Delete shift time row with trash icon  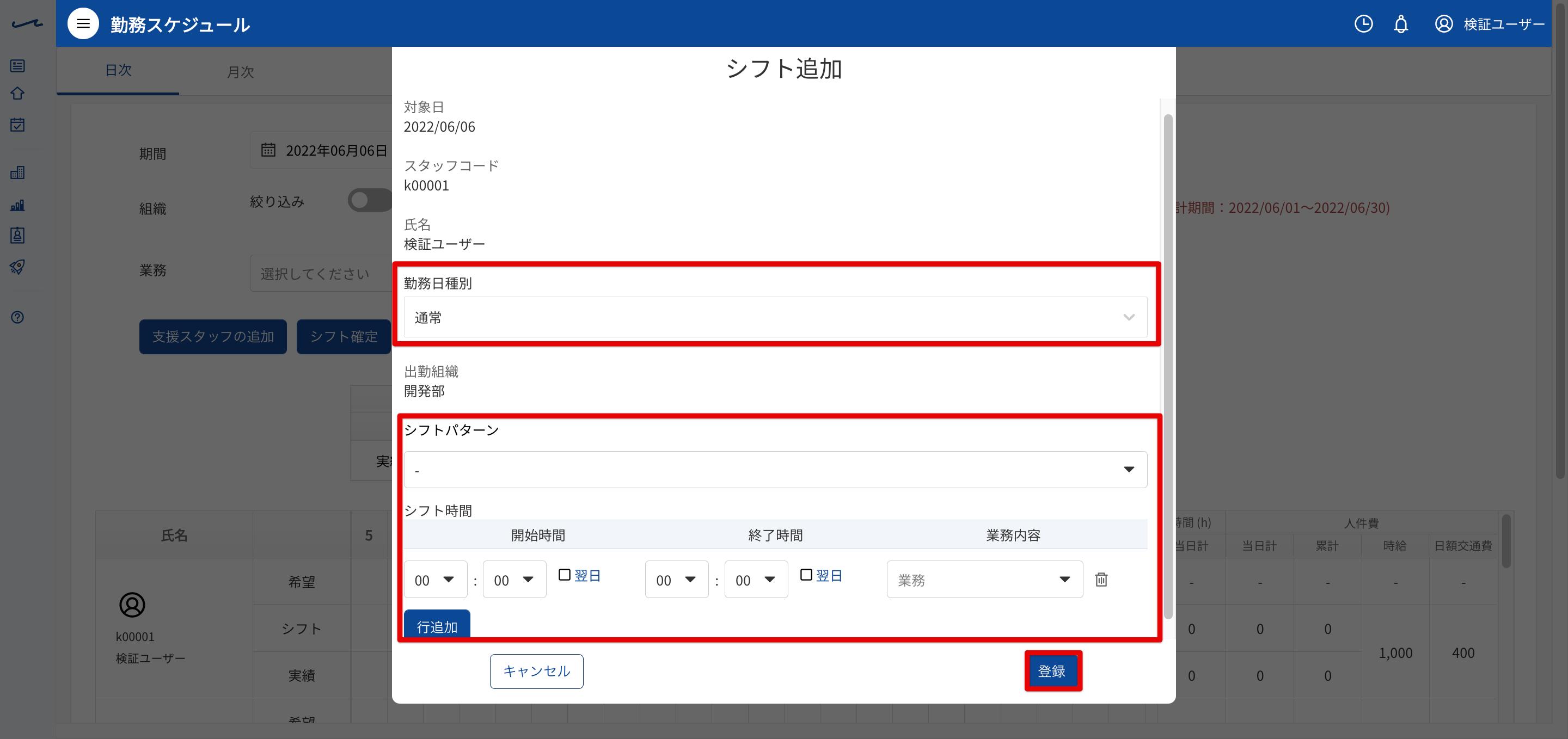coord(1101,579)
